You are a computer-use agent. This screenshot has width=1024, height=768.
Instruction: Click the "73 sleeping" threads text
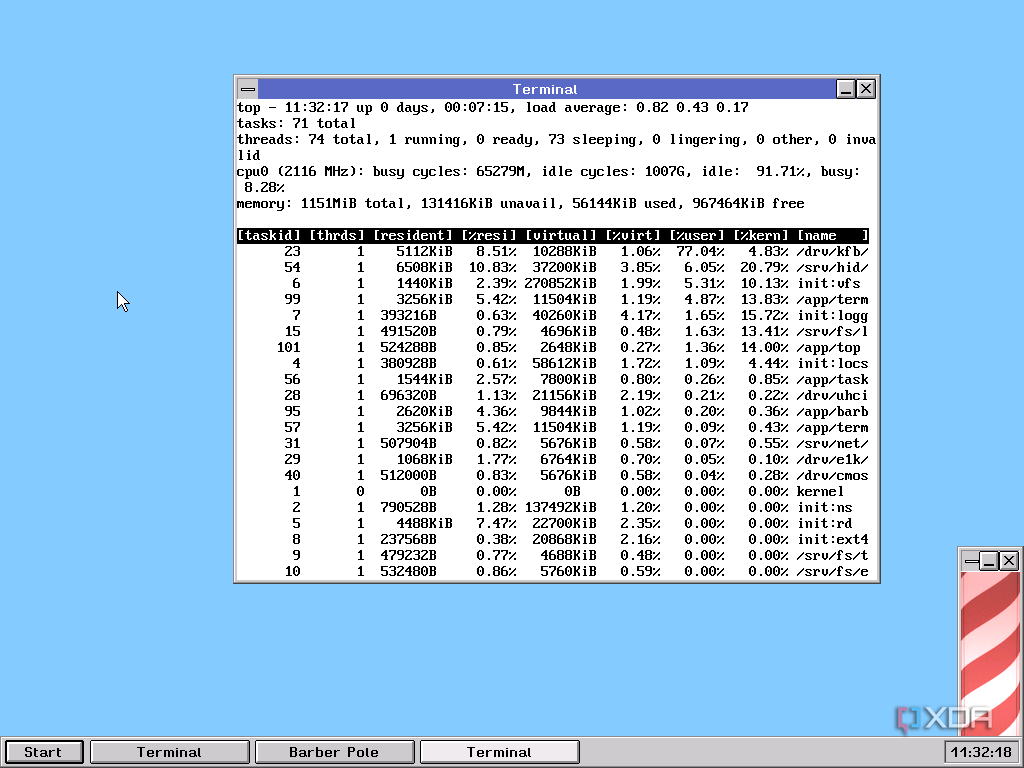592,139
